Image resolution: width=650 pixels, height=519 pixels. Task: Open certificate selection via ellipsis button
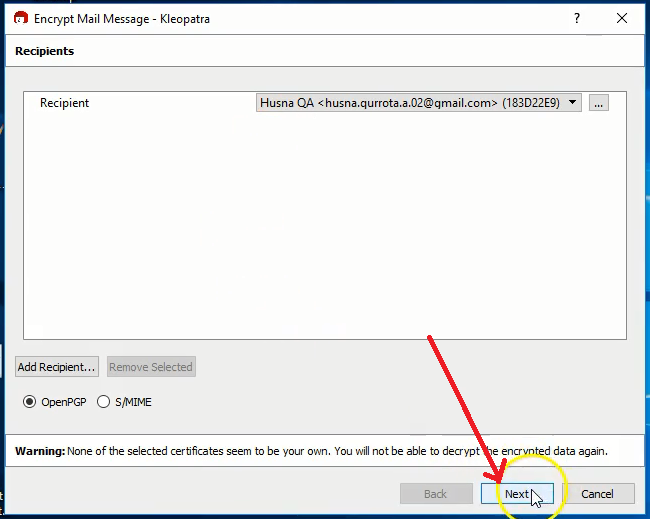pyautogui.click(x=599, y=103)
